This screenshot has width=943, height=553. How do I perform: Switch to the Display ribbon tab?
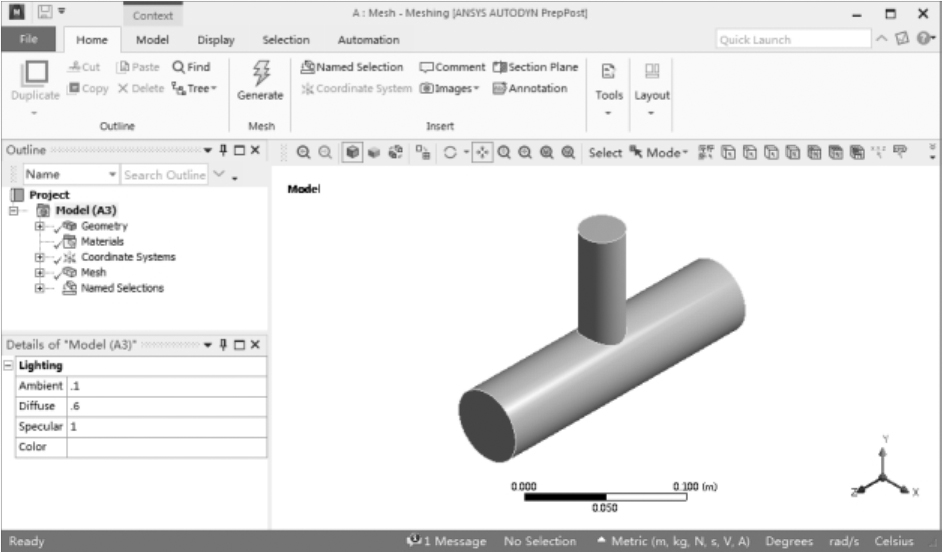pos(215,40)
